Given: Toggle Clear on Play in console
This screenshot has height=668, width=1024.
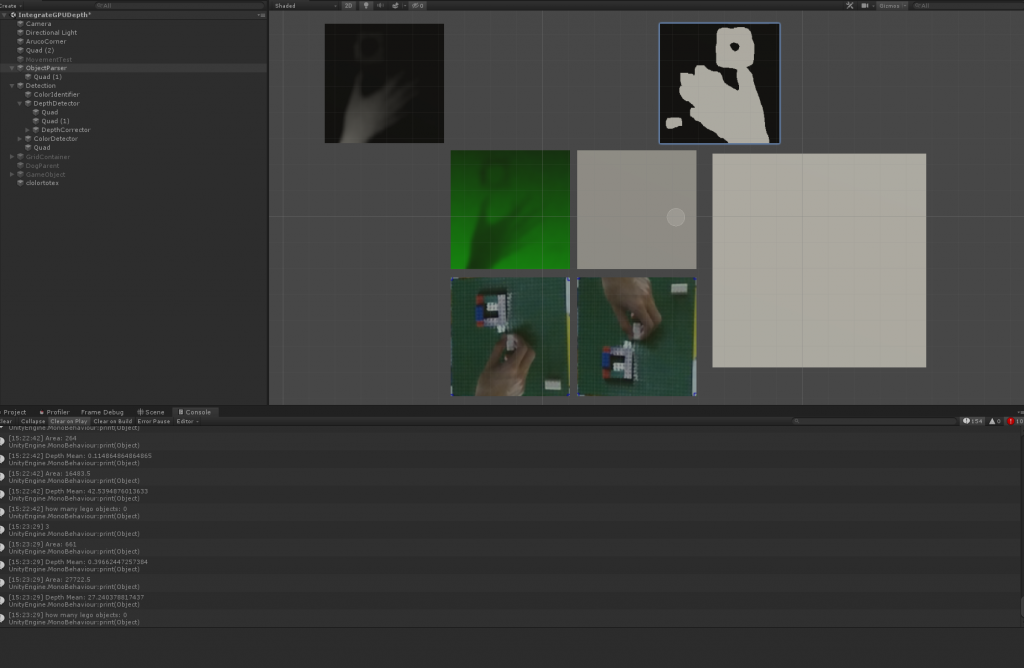Looking at the screenshot, I should pyautogui.click(x=69, y=421).
